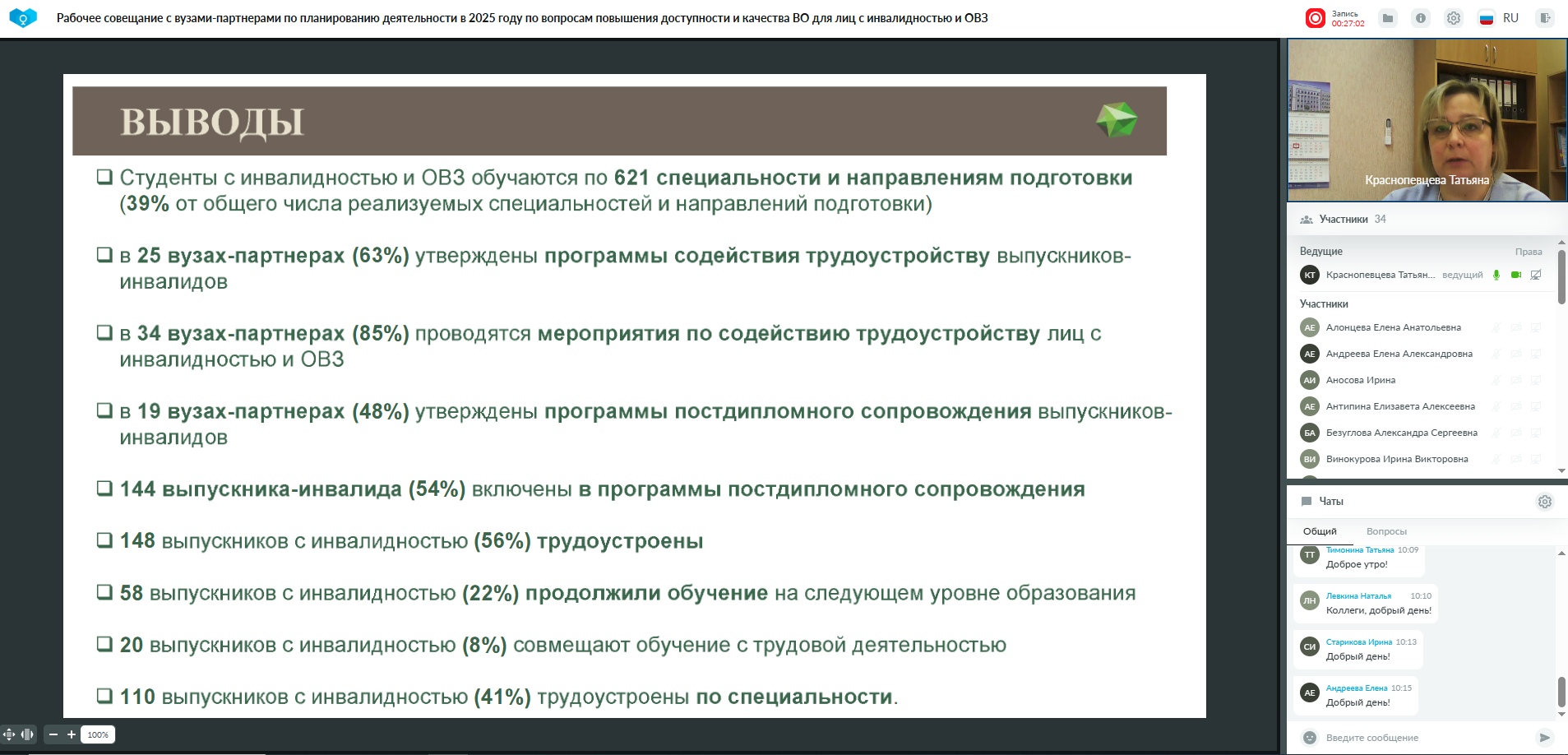Screen dimensions: 1568x755
Task: Open the files folder icon in header
Action: click(1388, 18)
